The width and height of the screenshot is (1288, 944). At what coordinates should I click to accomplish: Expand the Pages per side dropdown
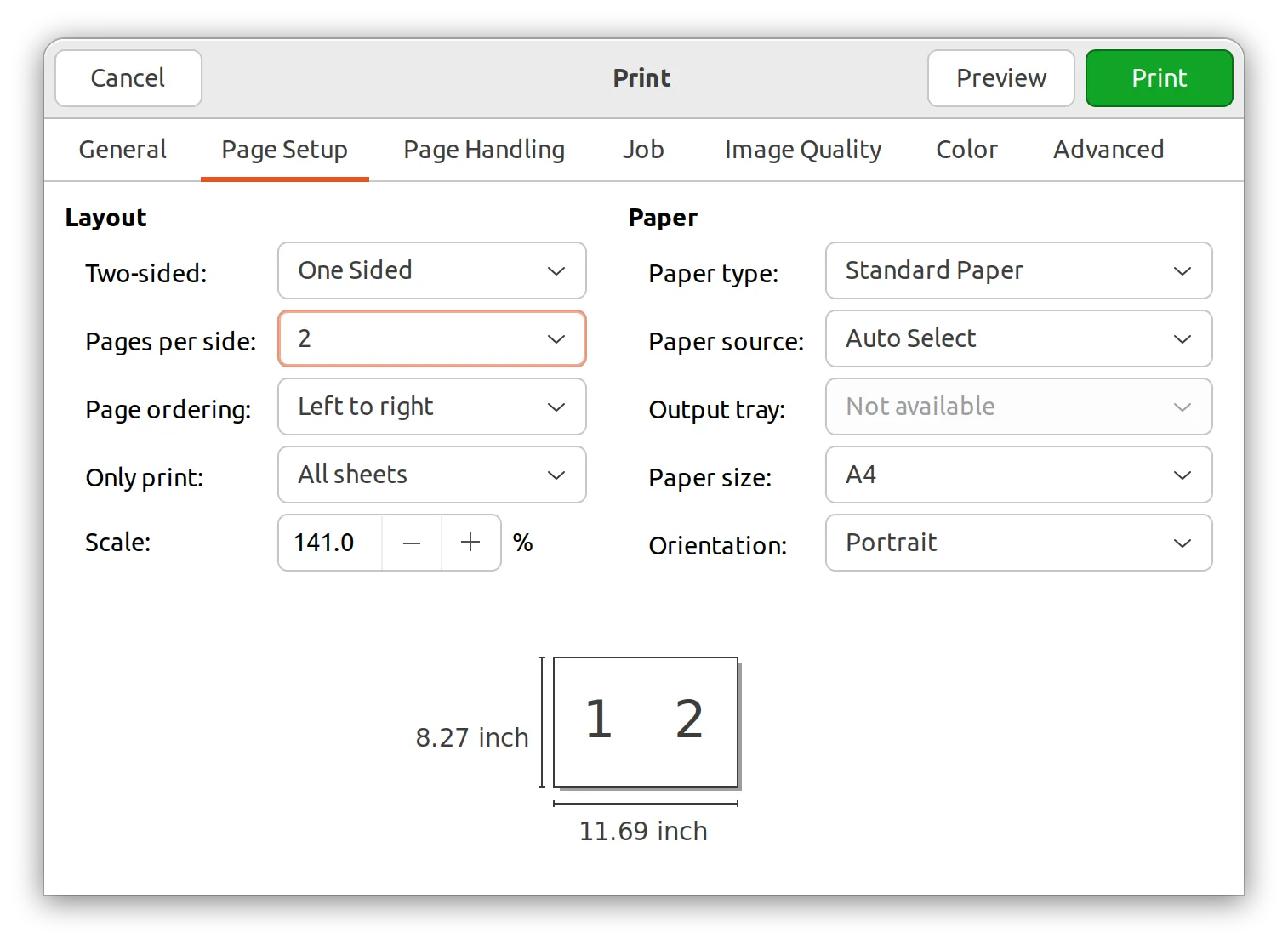[x=431, y=338]
